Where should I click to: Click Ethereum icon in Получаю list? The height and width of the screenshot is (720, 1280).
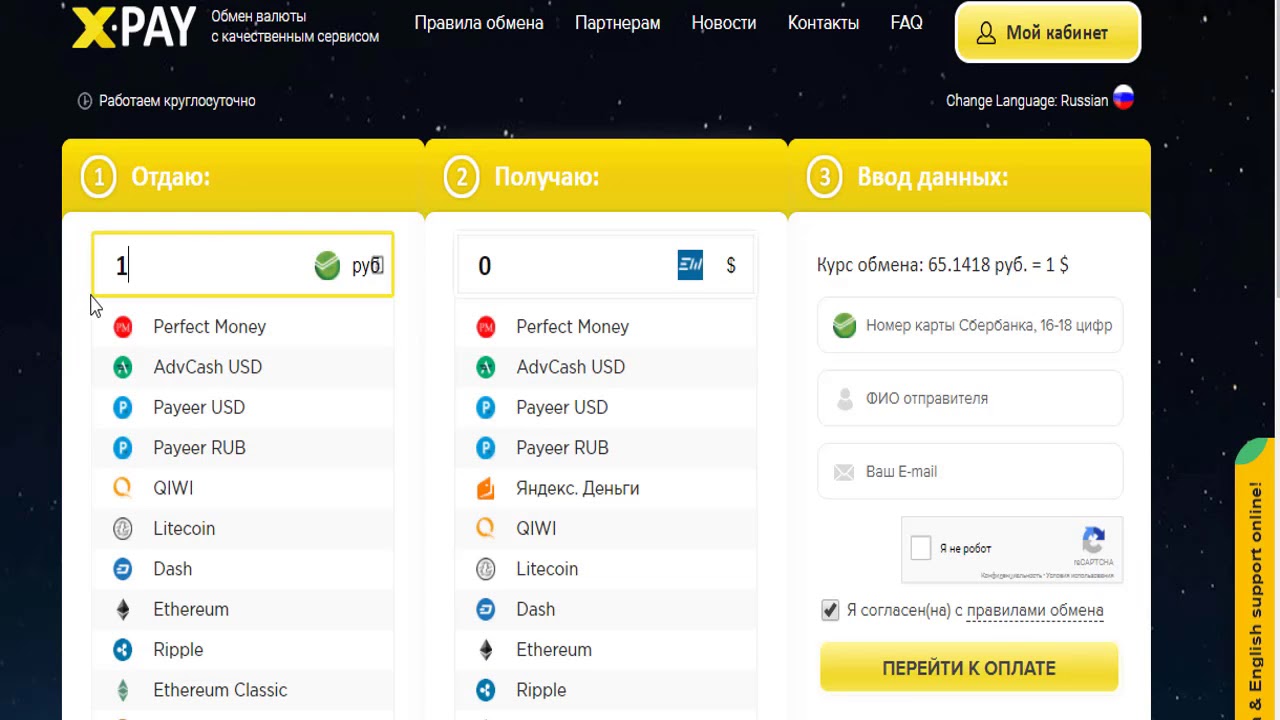486,649
